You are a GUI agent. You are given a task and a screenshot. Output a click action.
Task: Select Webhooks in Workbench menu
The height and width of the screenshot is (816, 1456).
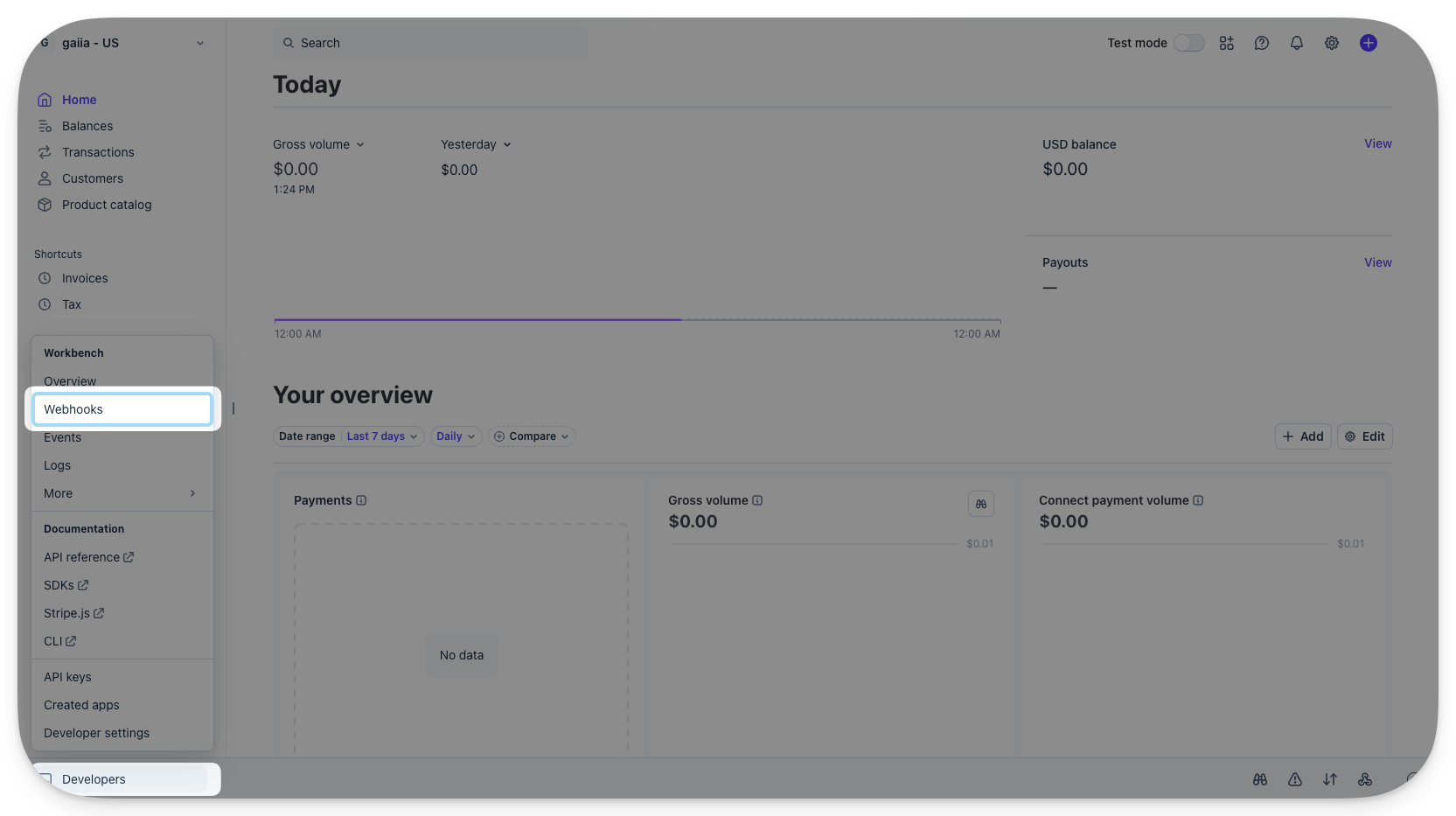(122, 409)
